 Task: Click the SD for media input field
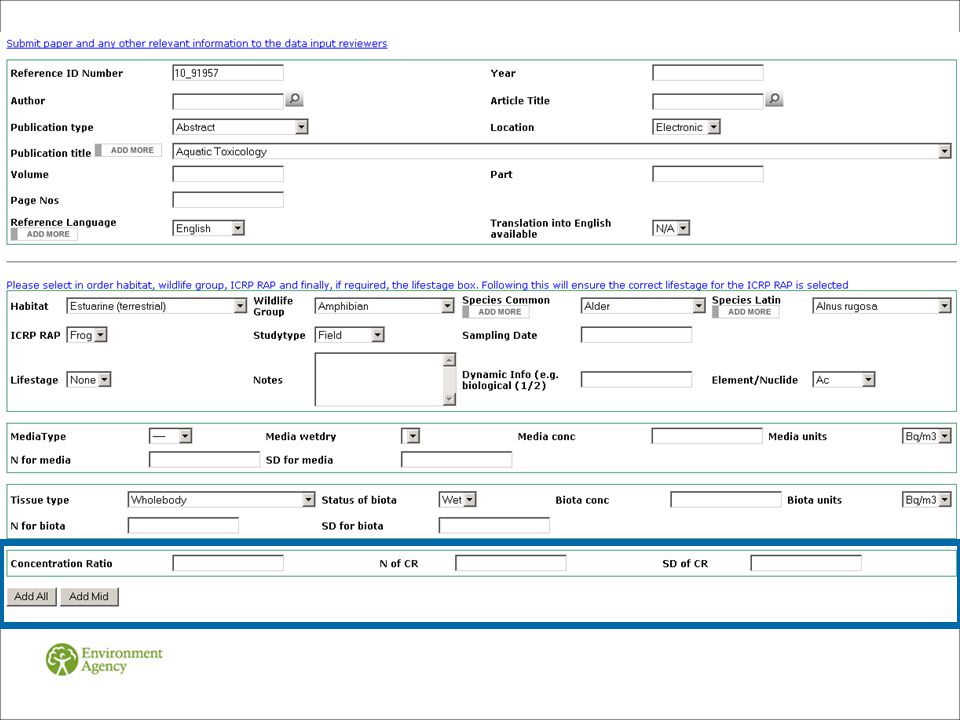[457, 460]
